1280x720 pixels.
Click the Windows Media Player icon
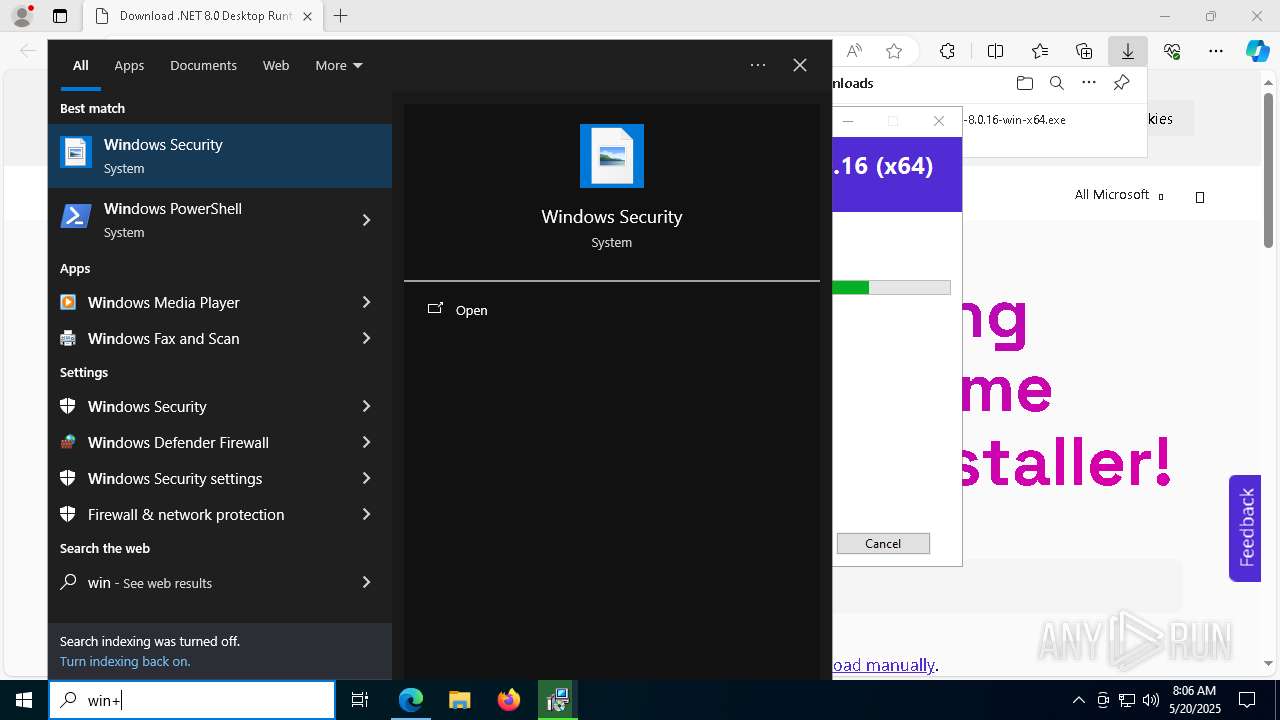[x=68, y=302]
